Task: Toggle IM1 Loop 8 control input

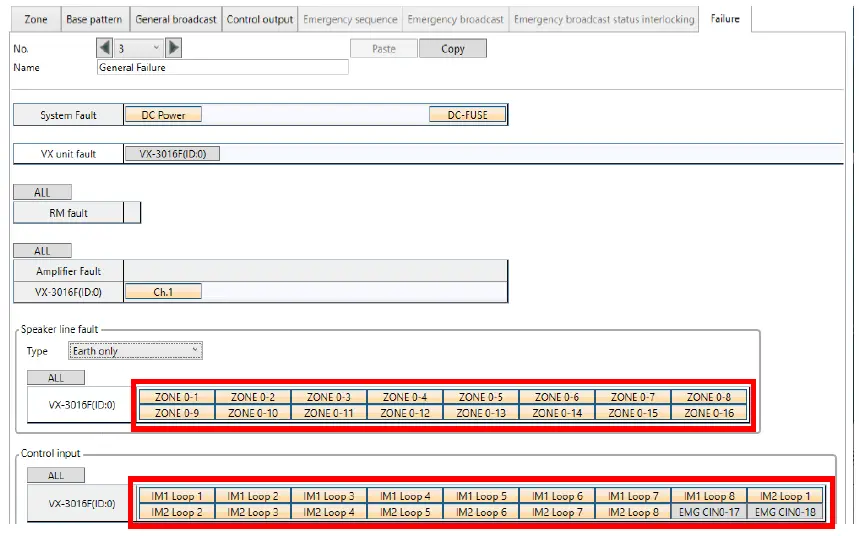Action: 709,496
